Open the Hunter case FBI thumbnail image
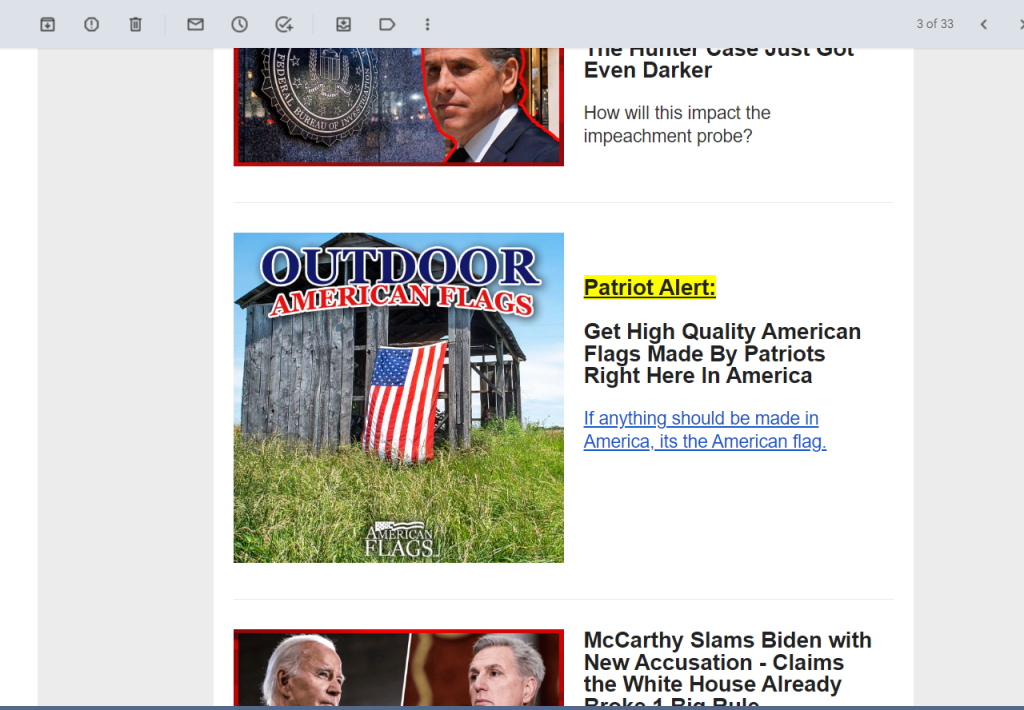The image size is (1024, 710). coord(398,106)
